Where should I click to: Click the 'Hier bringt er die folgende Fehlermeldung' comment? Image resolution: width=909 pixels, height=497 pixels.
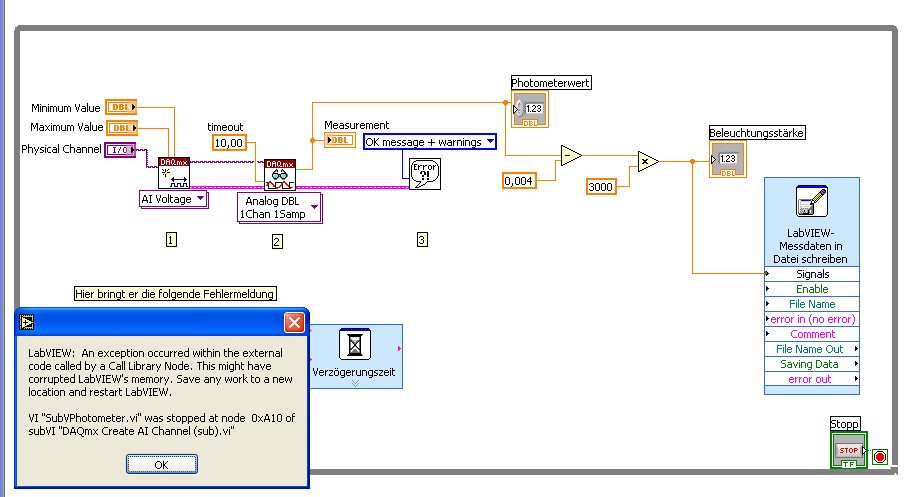coord(175,294)
